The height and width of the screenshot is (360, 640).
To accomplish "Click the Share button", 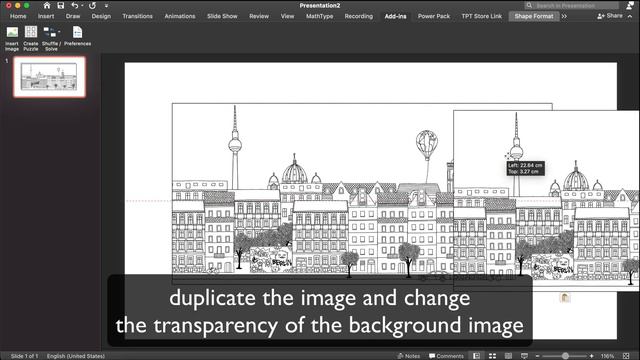I will click(609, 16).
